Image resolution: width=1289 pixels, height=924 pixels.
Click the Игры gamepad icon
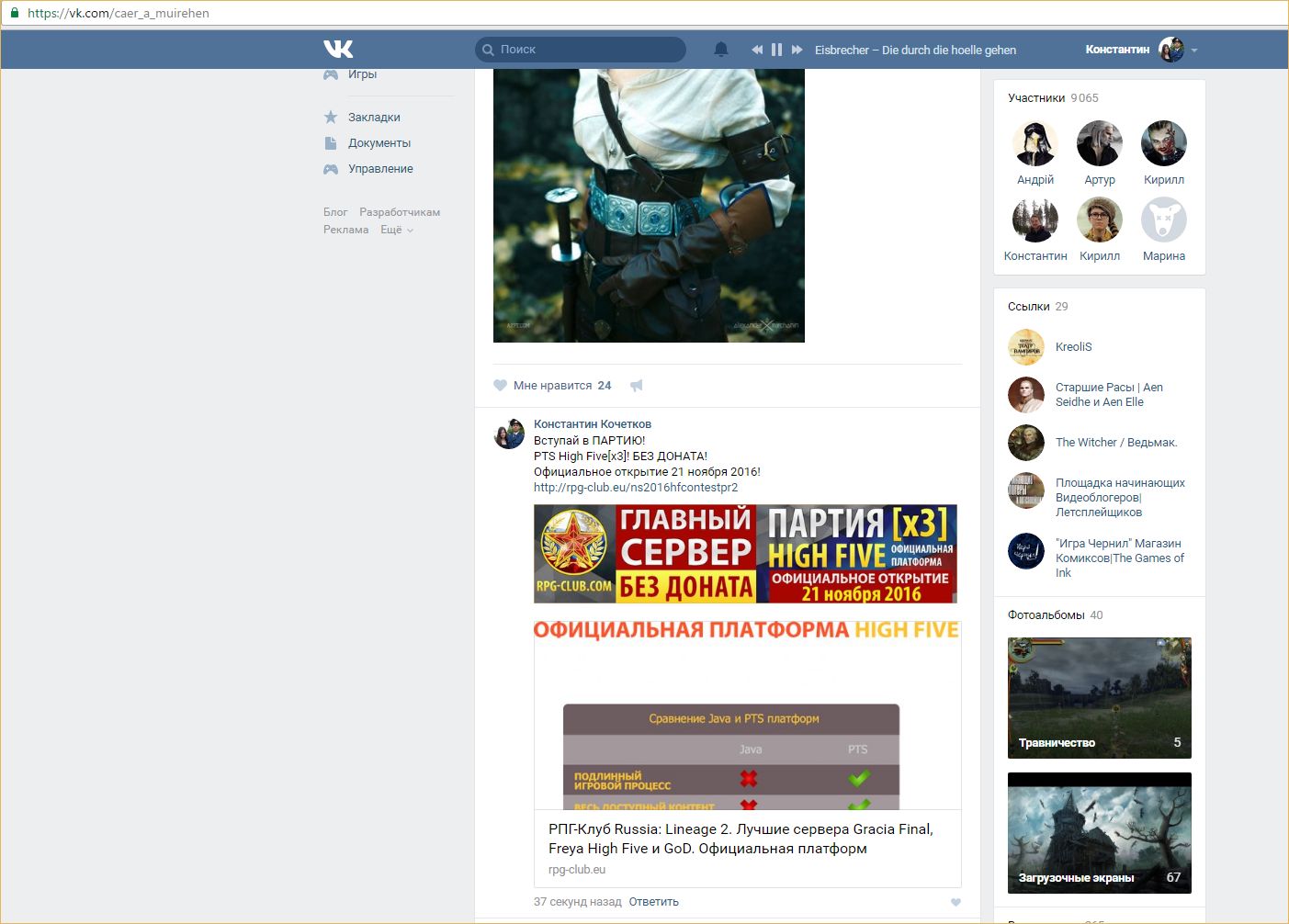click(x=331, y=74)
